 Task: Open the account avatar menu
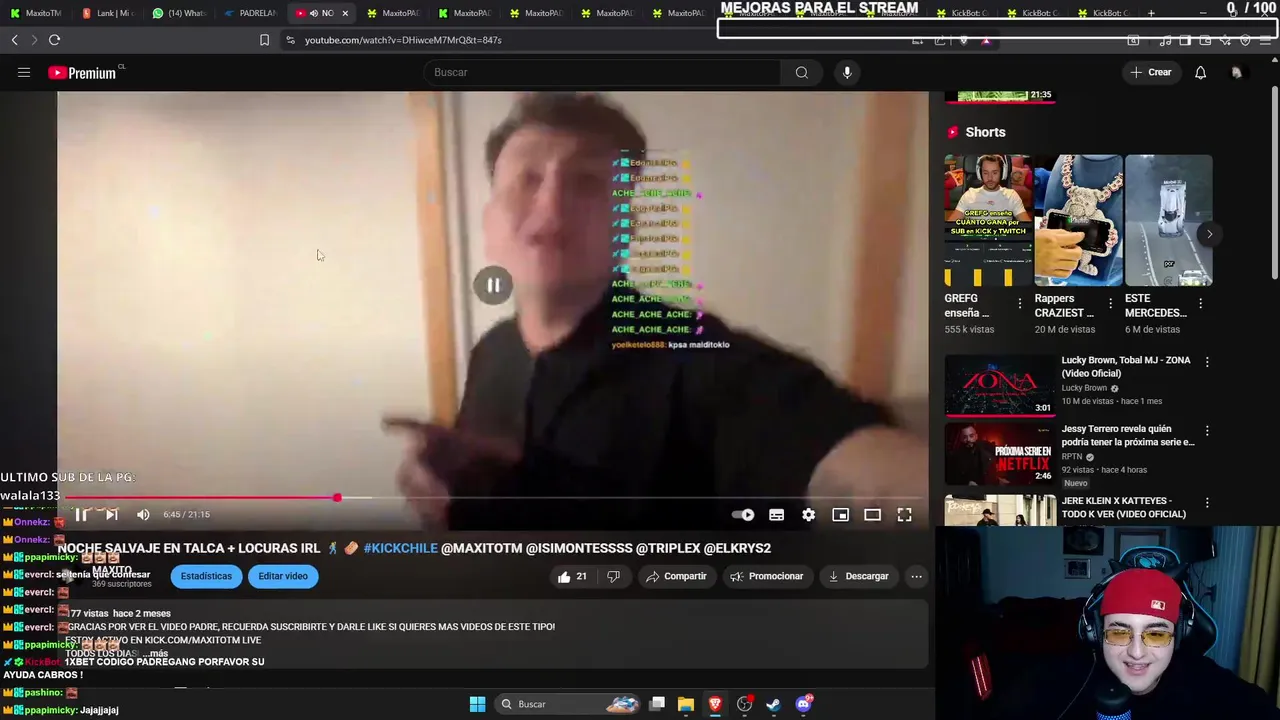(1237, 72)
